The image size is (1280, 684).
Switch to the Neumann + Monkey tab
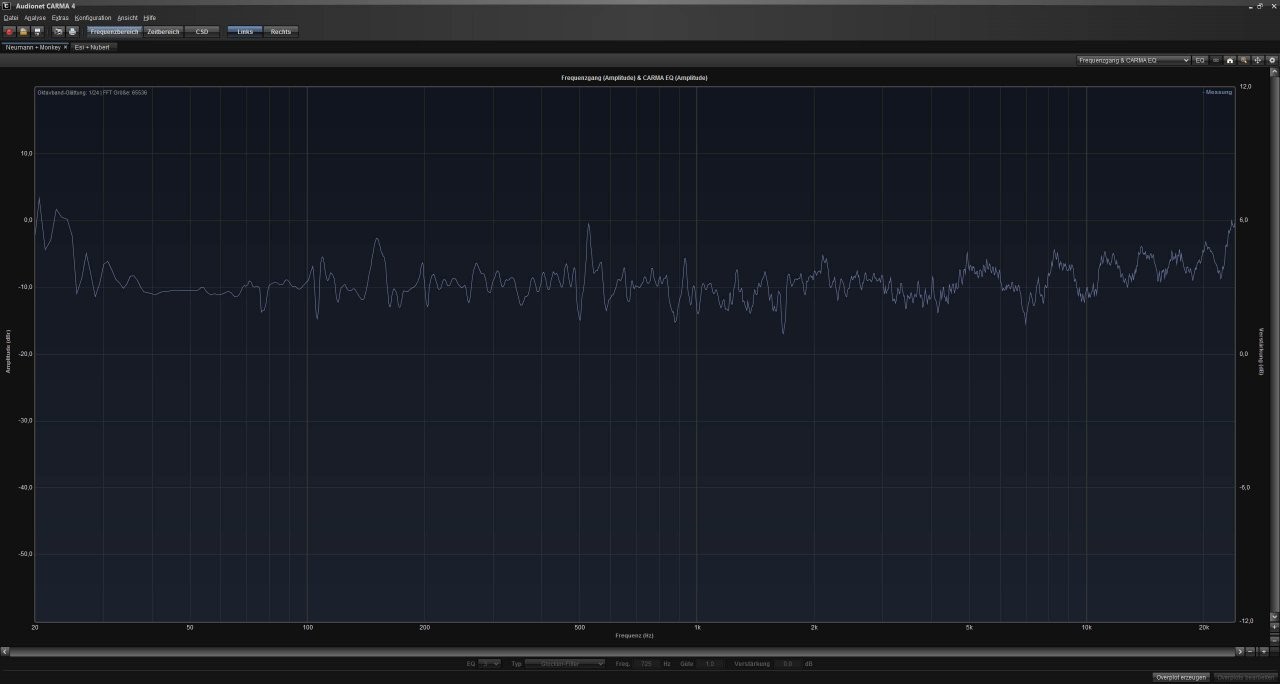34,47
